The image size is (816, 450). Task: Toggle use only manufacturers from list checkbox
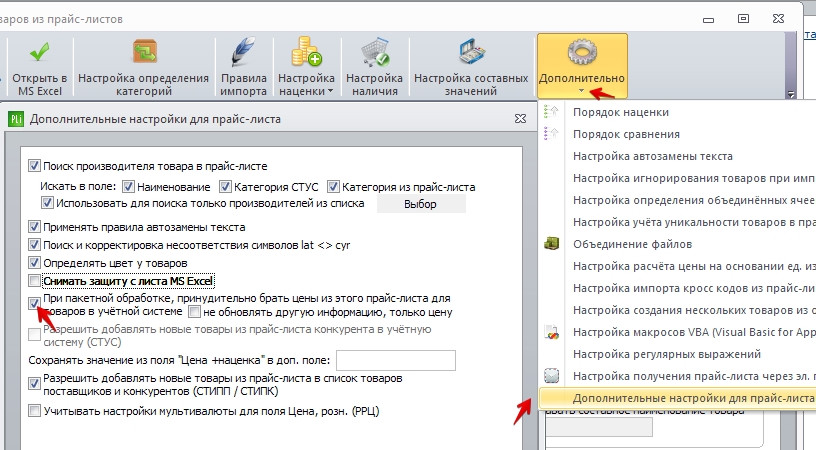(47, 203)
